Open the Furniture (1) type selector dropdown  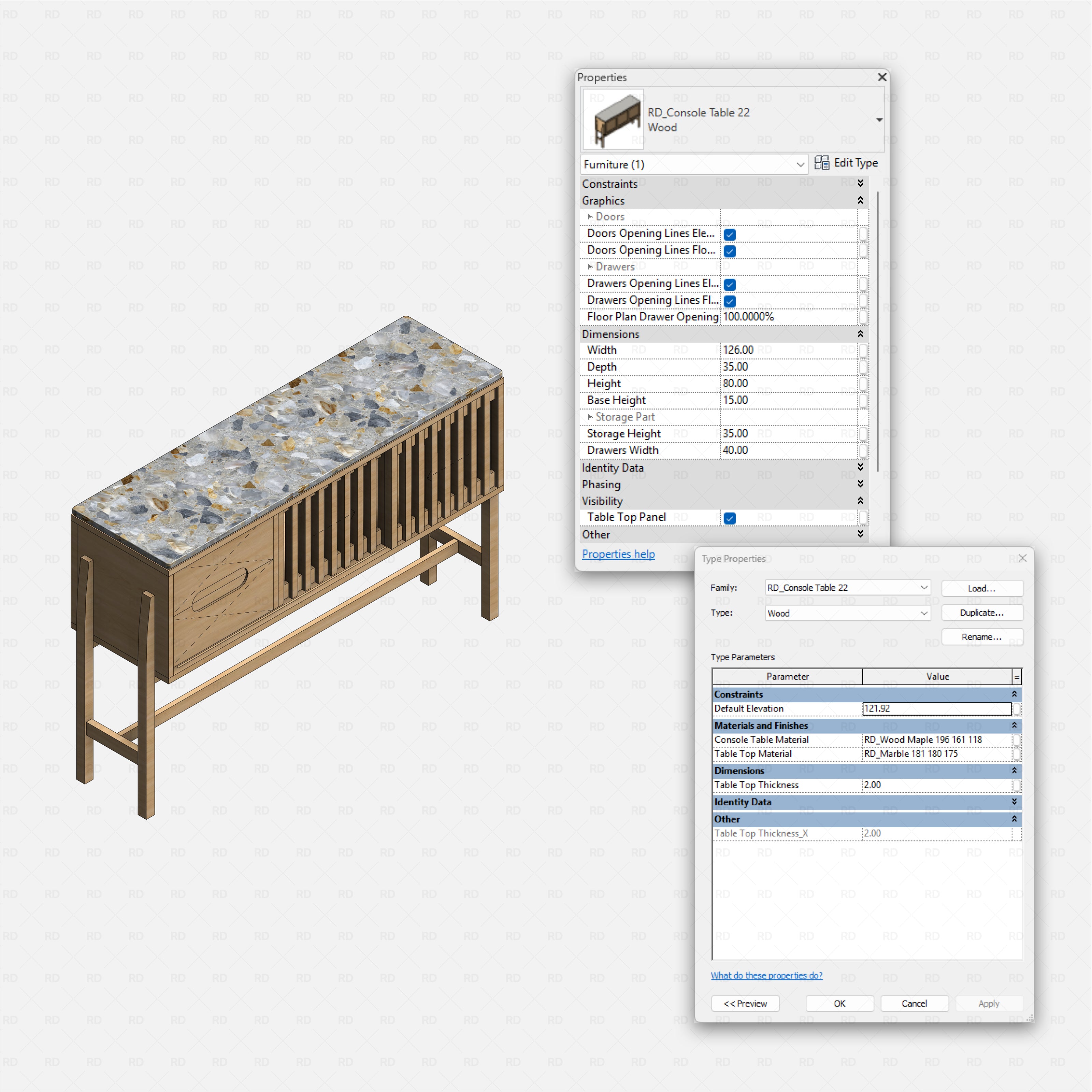pyautogui.click(x=799, y=164)
